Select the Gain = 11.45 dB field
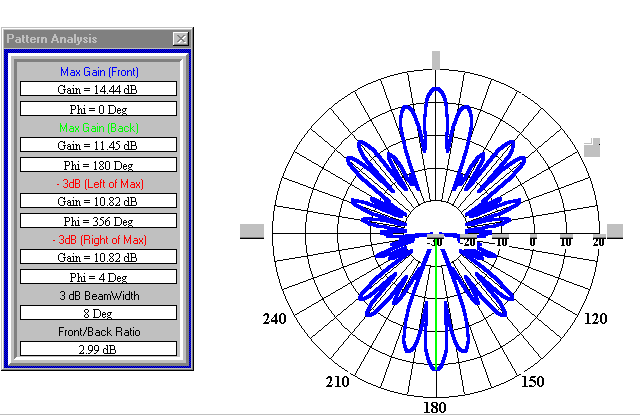This screenshot has width=641, height=415. (x=99, y=145)
